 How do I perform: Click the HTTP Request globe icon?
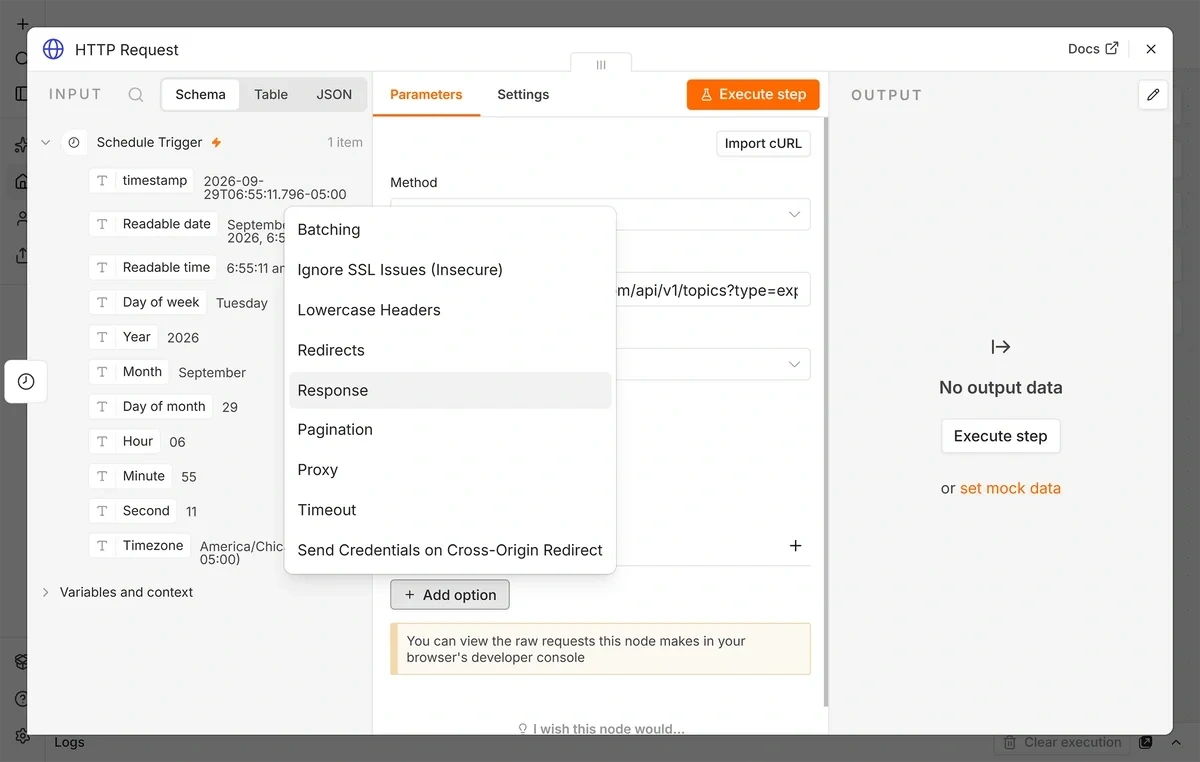(54, 49)
